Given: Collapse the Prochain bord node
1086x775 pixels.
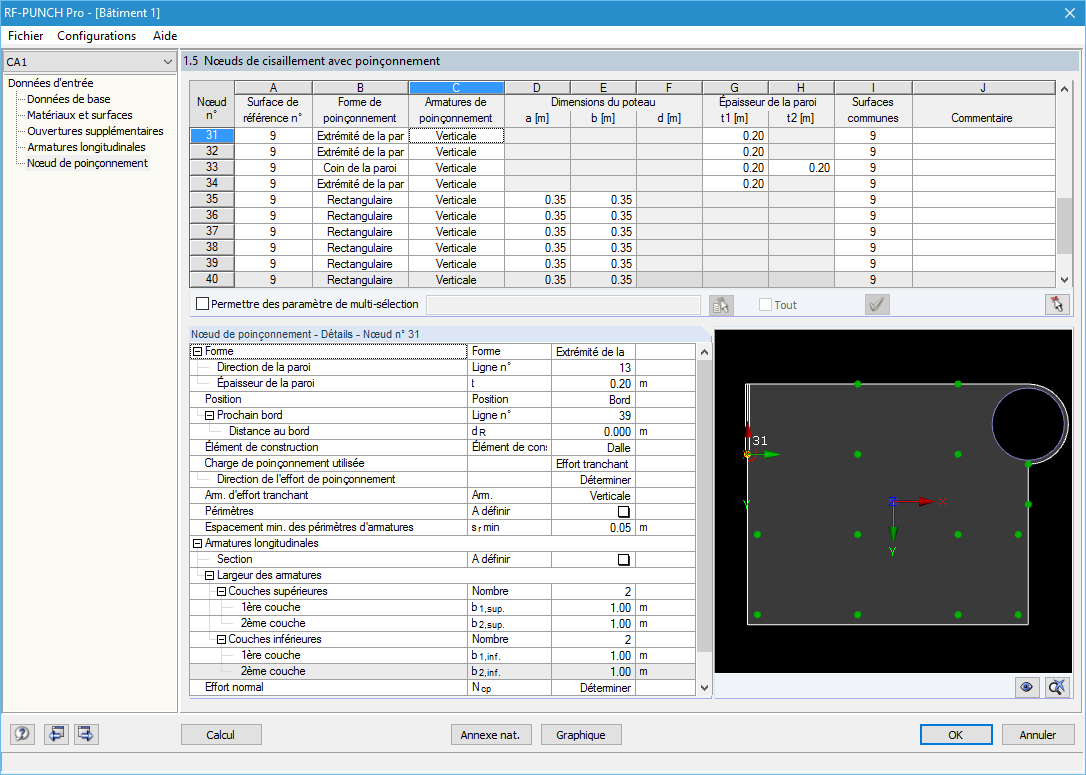Looking at the screenshot, I should (x=209, y=416).
